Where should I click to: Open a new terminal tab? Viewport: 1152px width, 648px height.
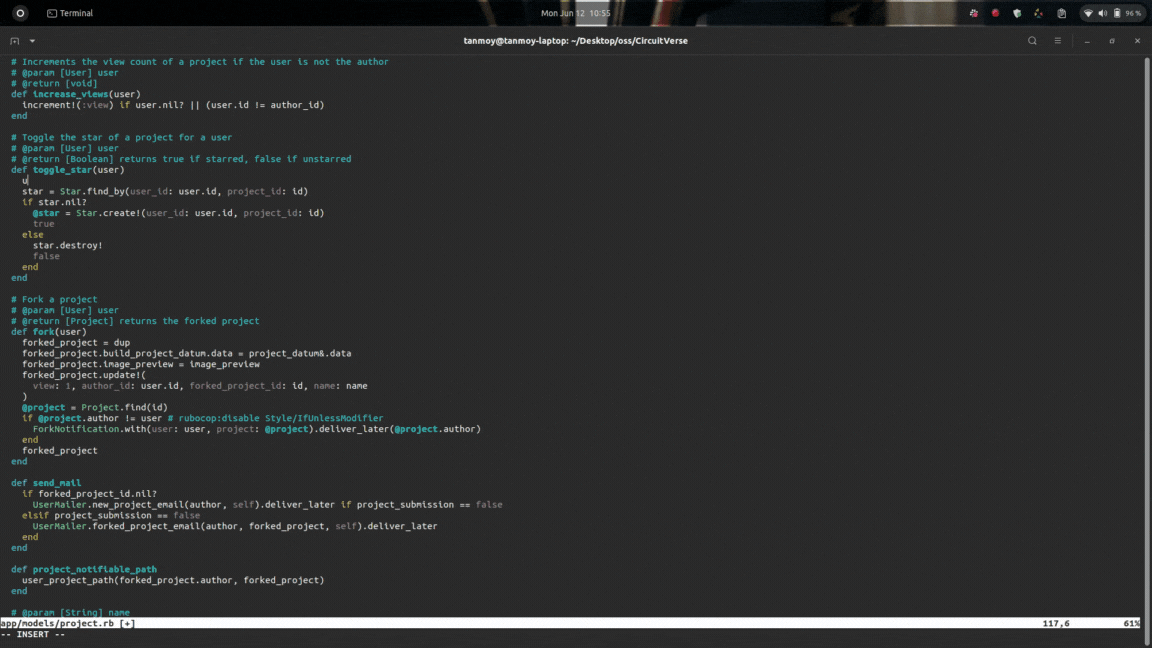14,41
